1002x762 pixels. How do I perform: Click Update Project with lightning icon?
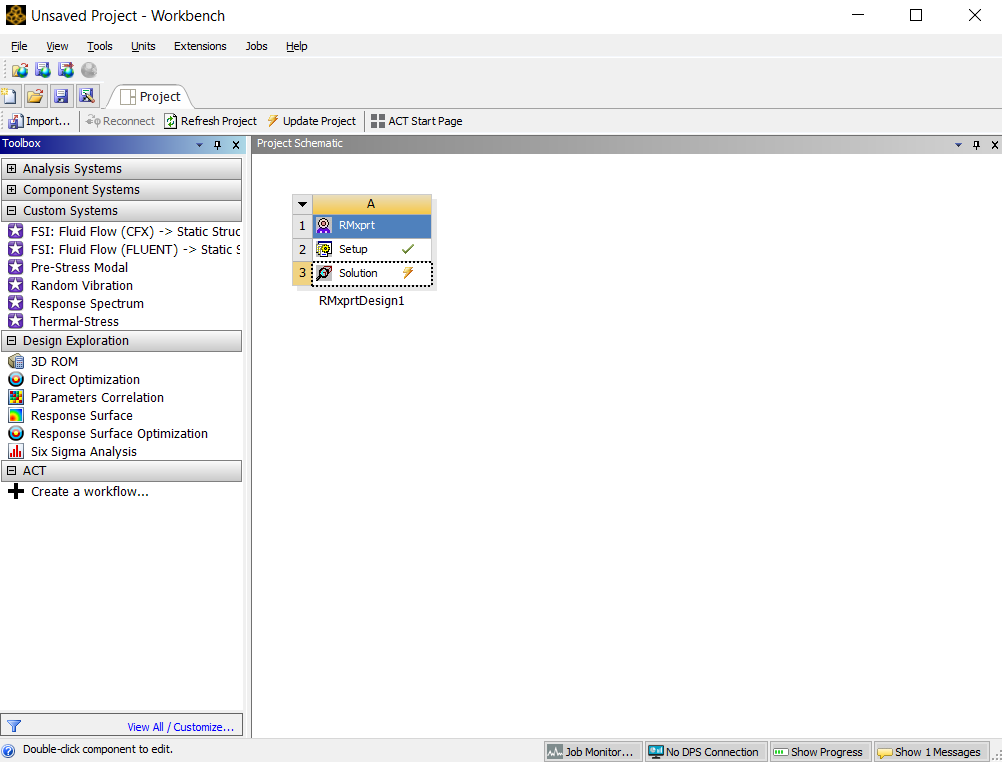tap(312, 121)
